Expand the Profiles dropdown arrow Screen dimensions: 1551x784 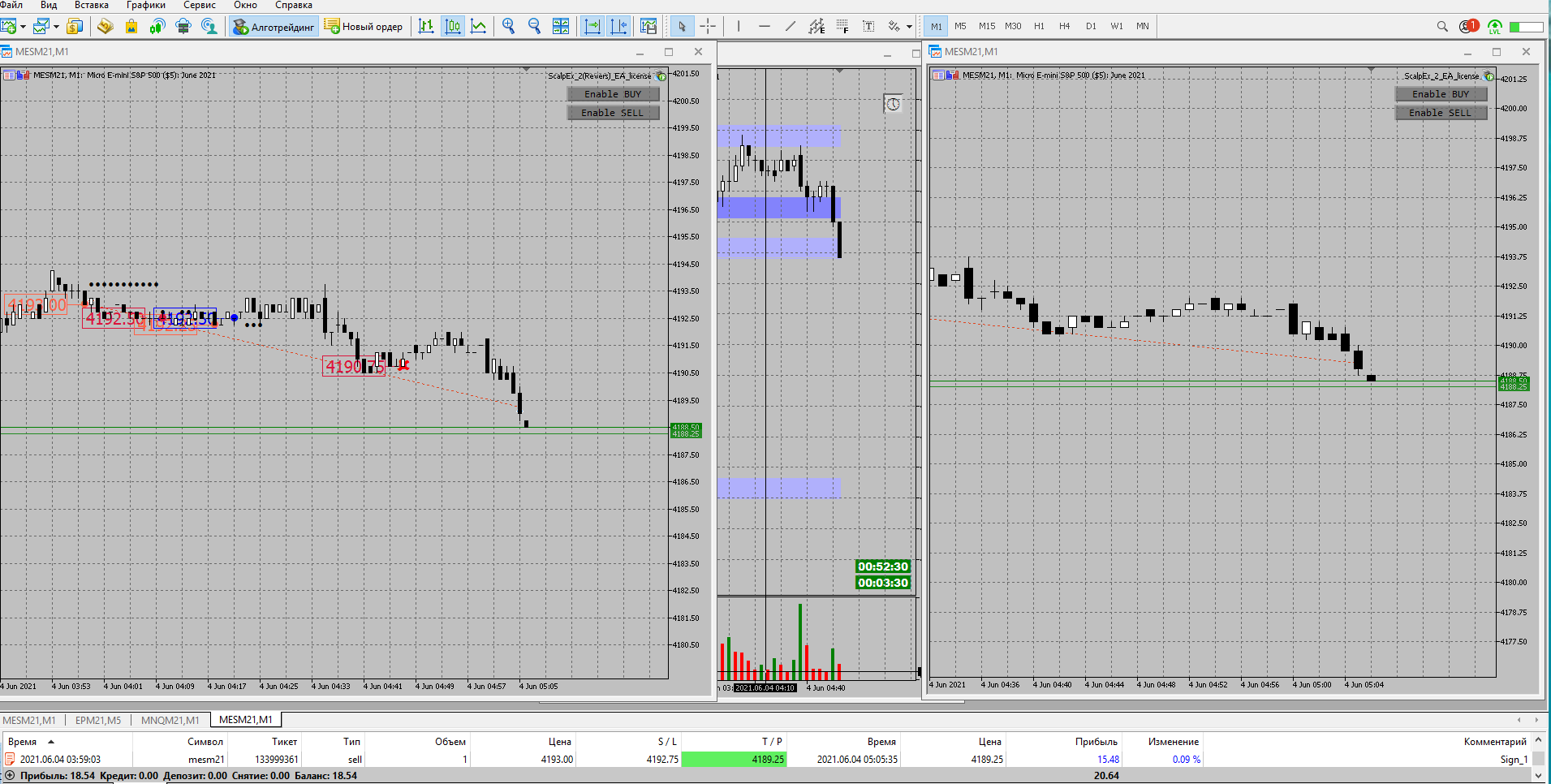coord(56,27)
